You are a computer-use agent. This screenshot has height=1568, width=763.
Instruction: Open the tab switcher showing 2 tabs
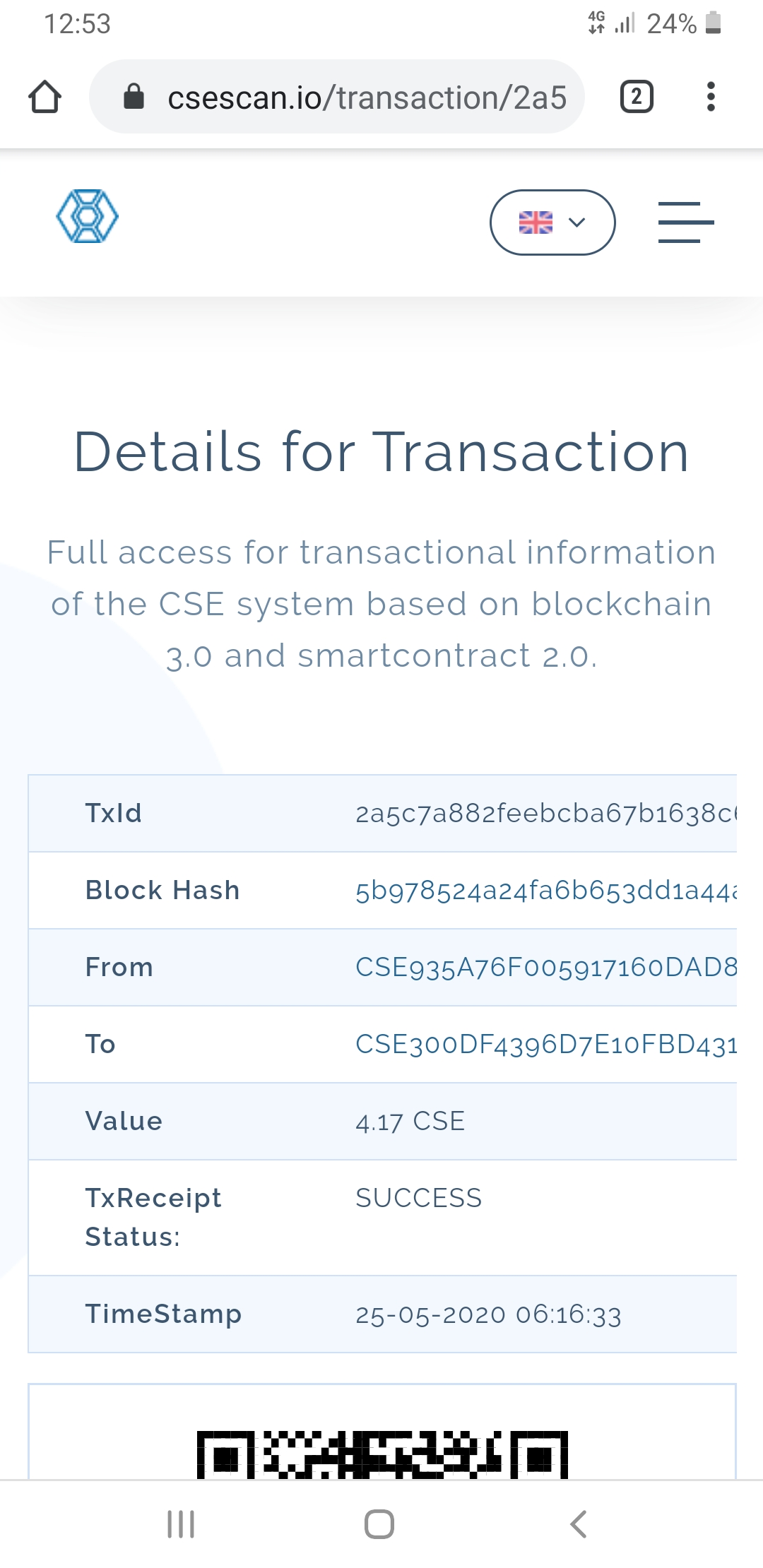point(636,97)
